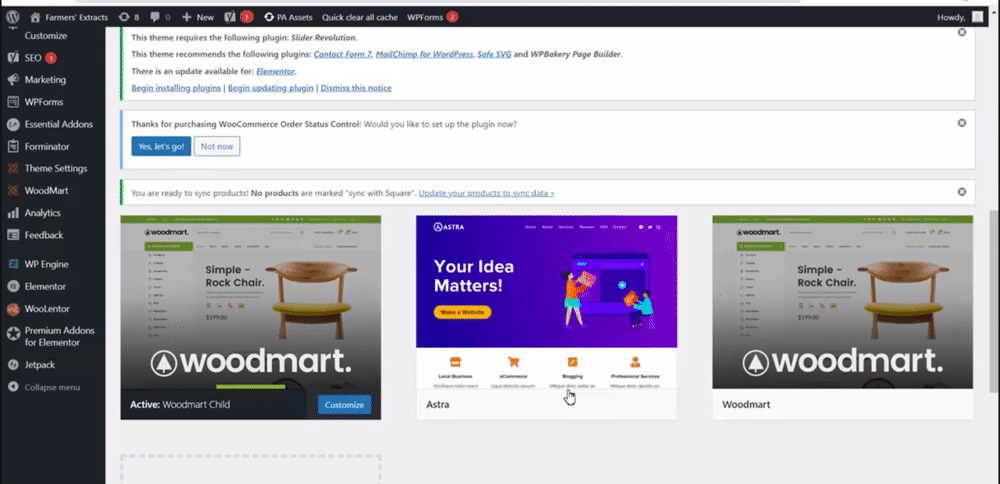Open the WordPress logo menu
Image resolution: width=1000 pixels, height=484 pixels.
pos(13,17)
